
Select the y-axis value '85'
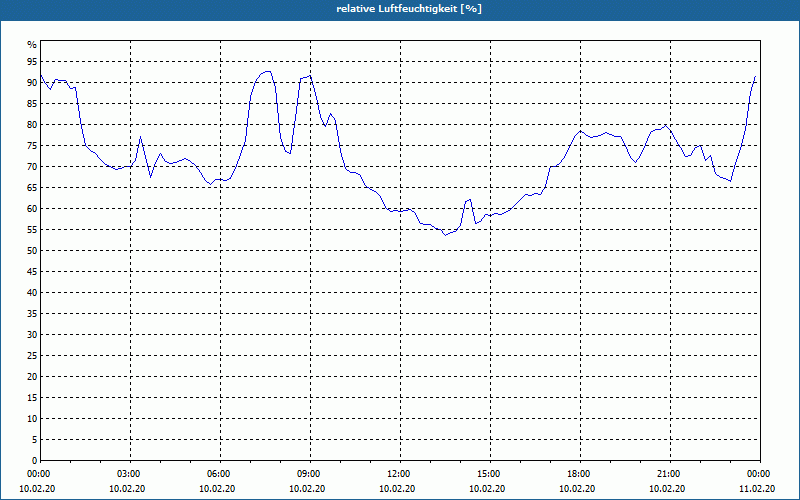click(32, 104)
